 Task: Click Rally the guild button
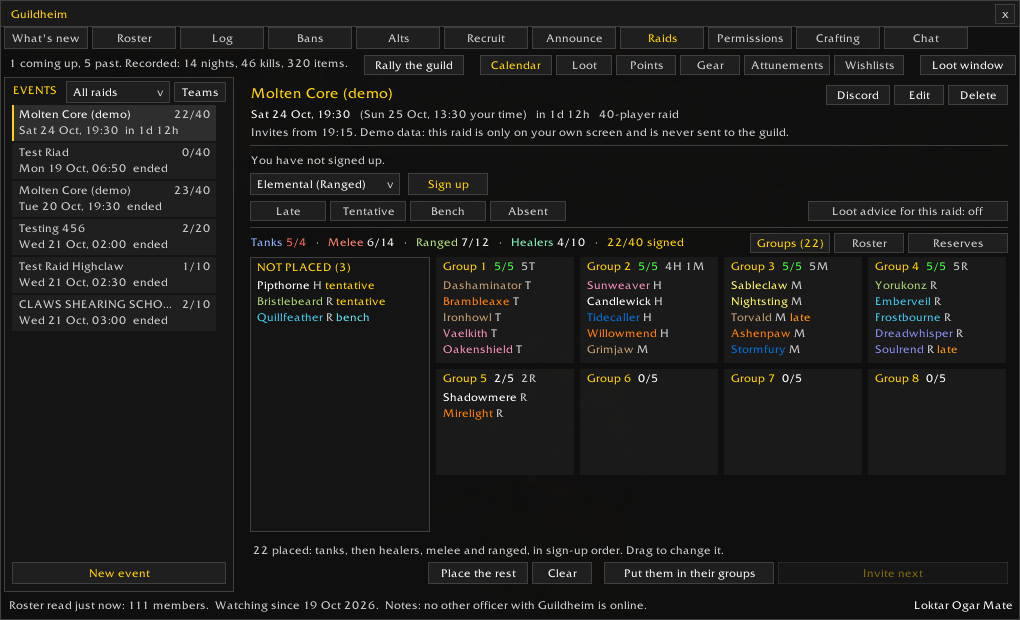(x=414, y=65)
